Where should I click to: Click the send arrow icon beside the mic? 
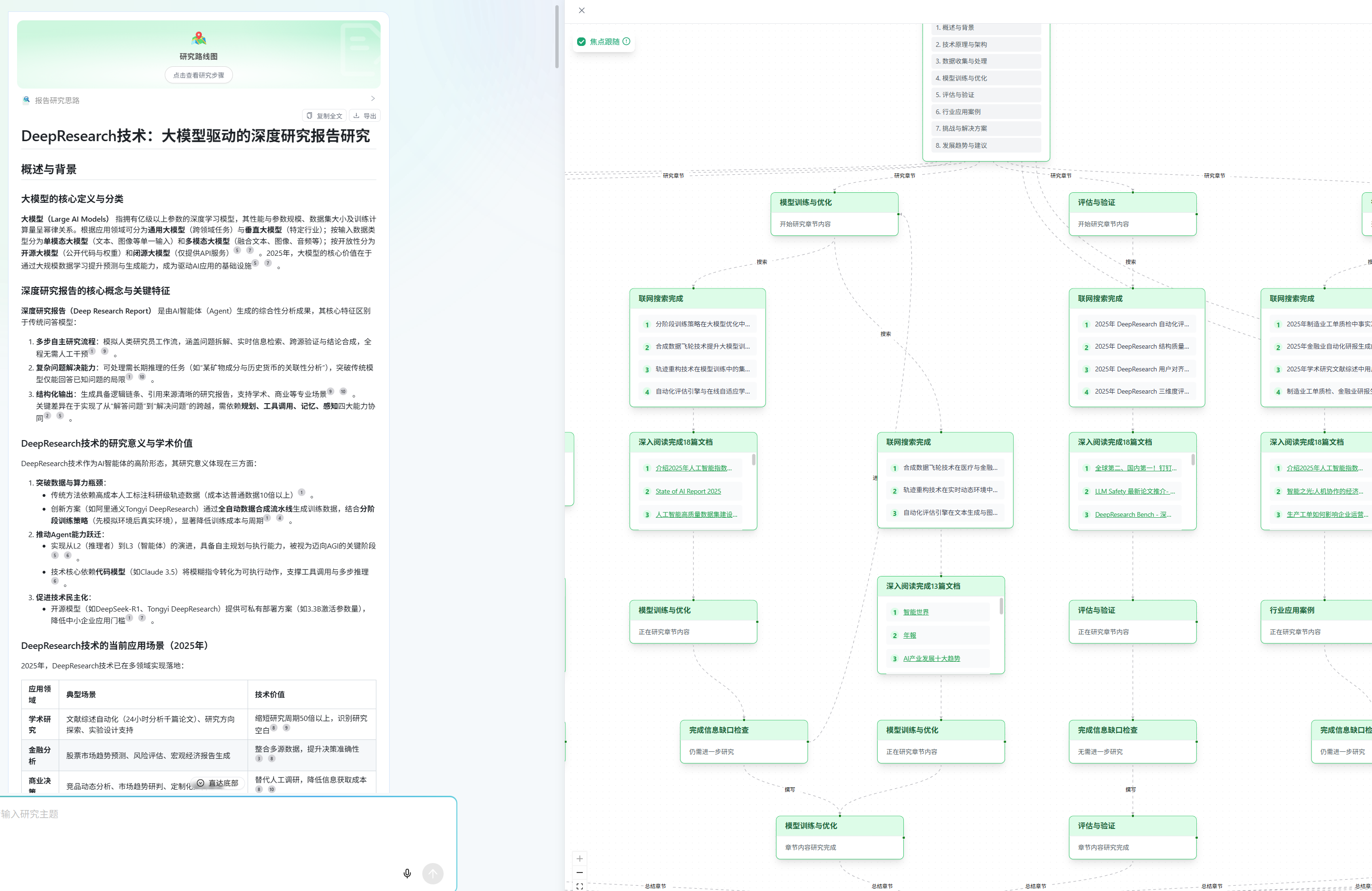[432, 873]
